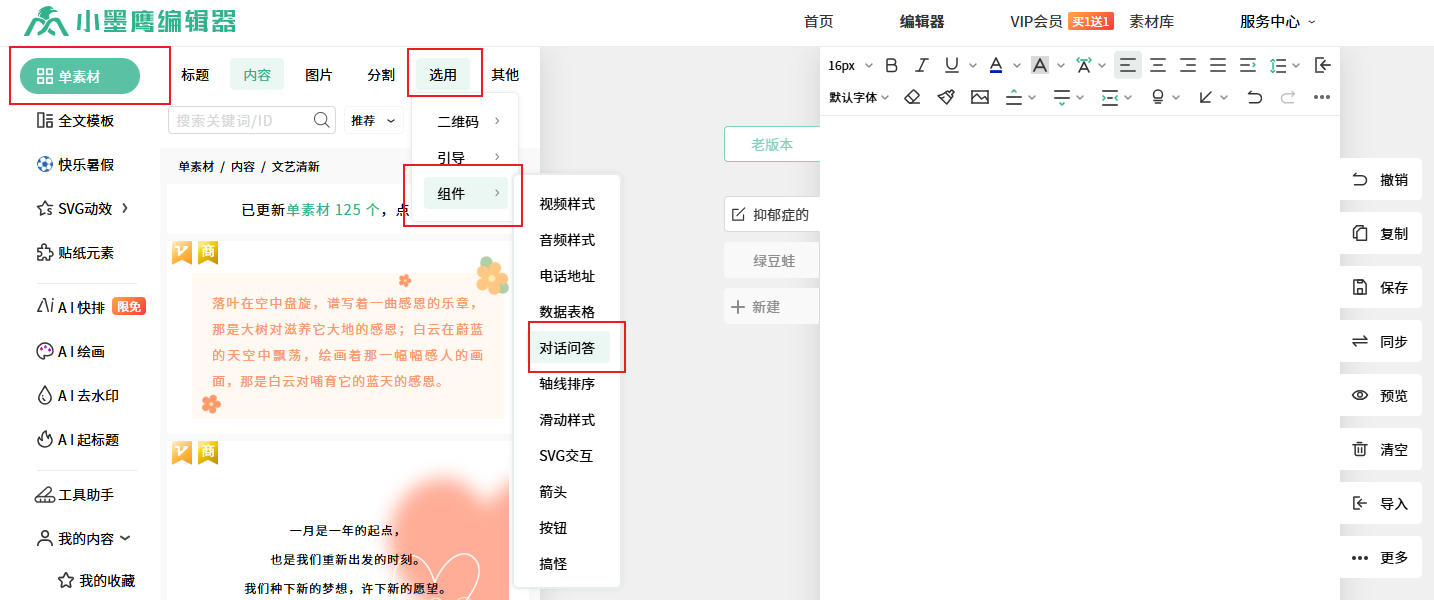
Task: Select the paragraph spacing before icon
Action: 1014,97
